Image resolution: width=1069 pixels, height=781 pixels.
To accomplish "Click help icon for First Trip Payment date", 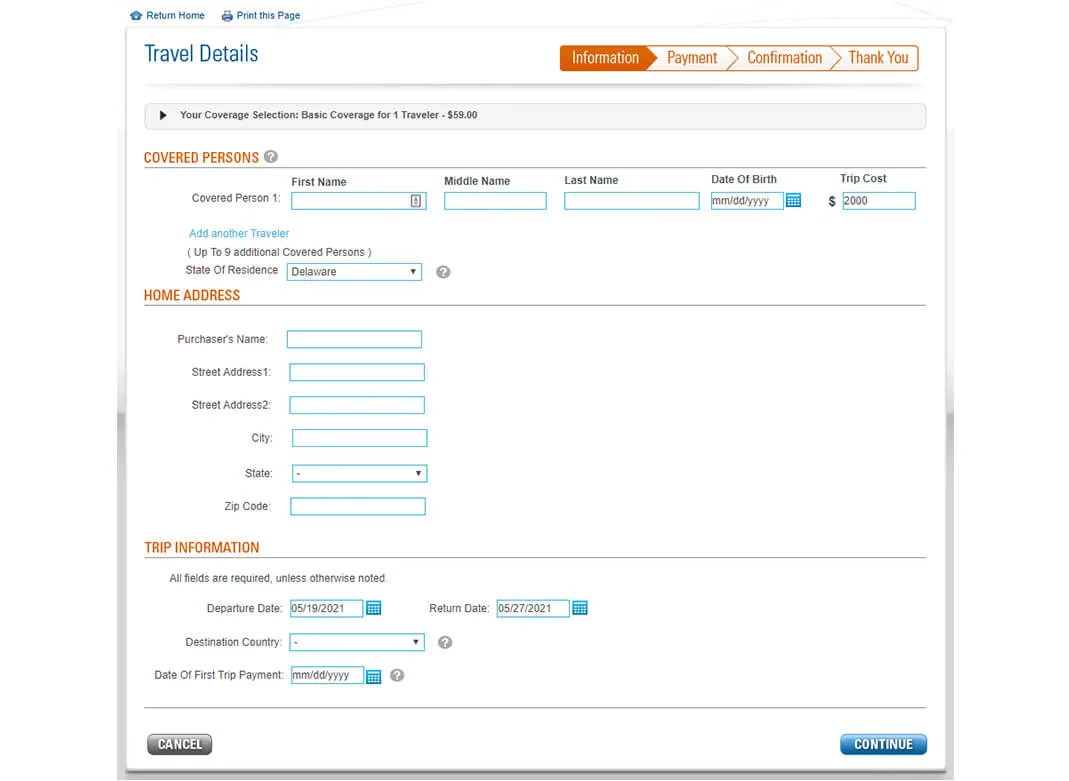I will click(397, 675).
